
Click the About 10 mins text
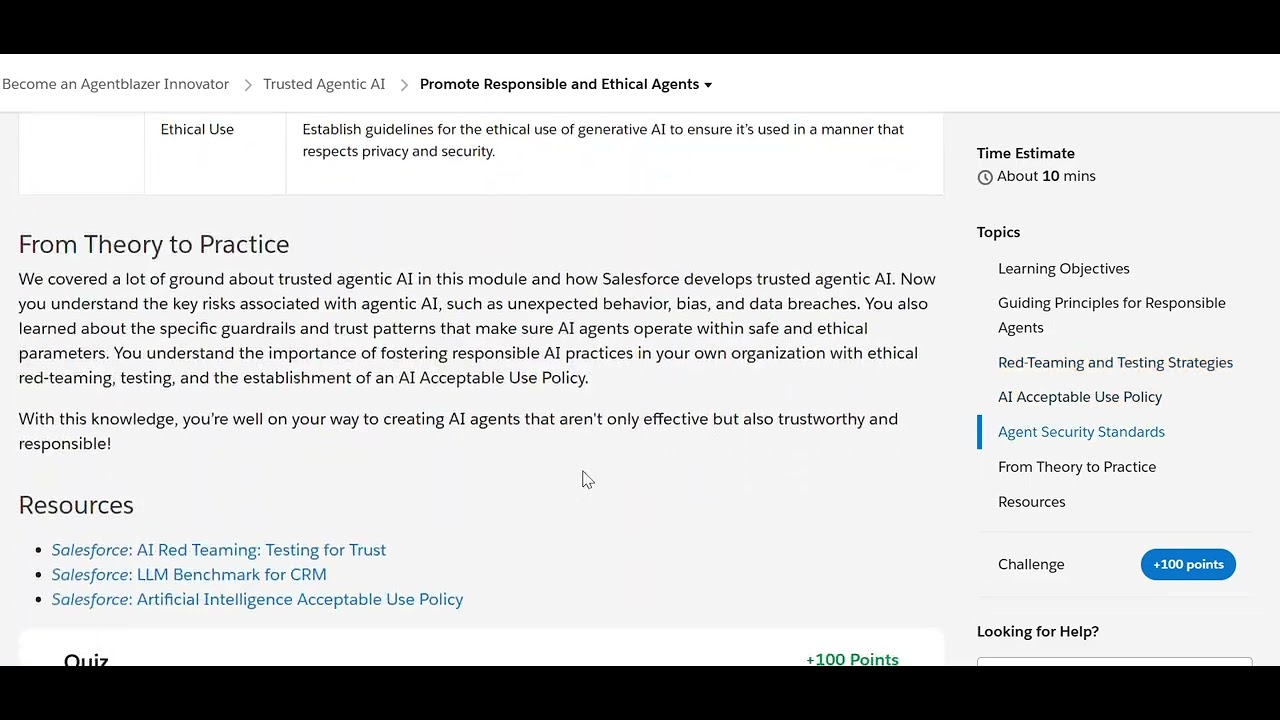click(x=1046, y=176)
